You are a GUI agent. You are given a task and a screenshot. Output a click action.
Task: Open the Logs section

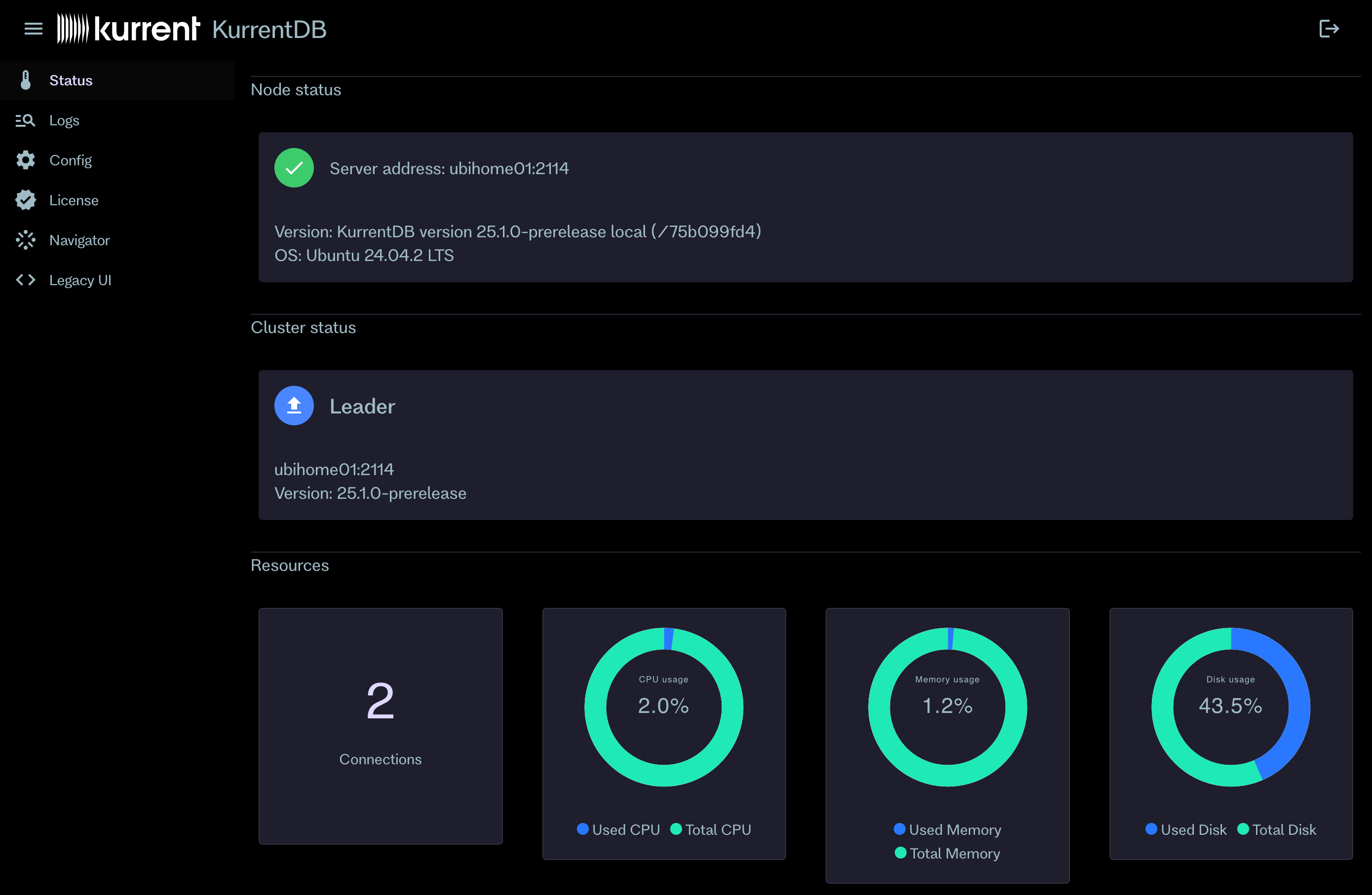click(64, 120)
